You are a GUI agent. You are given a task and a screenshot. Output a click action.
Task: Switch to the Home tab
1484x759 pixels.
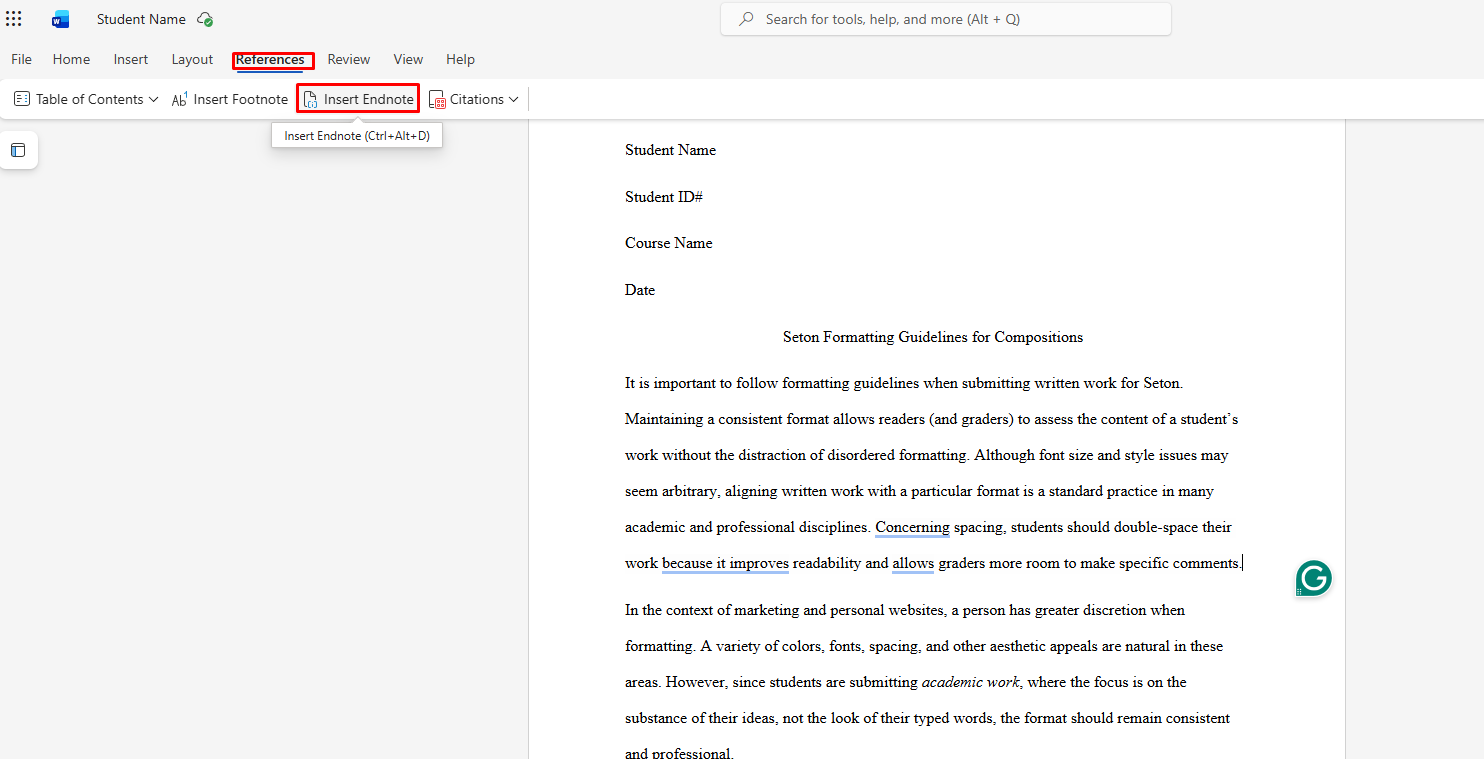(71, 59)
